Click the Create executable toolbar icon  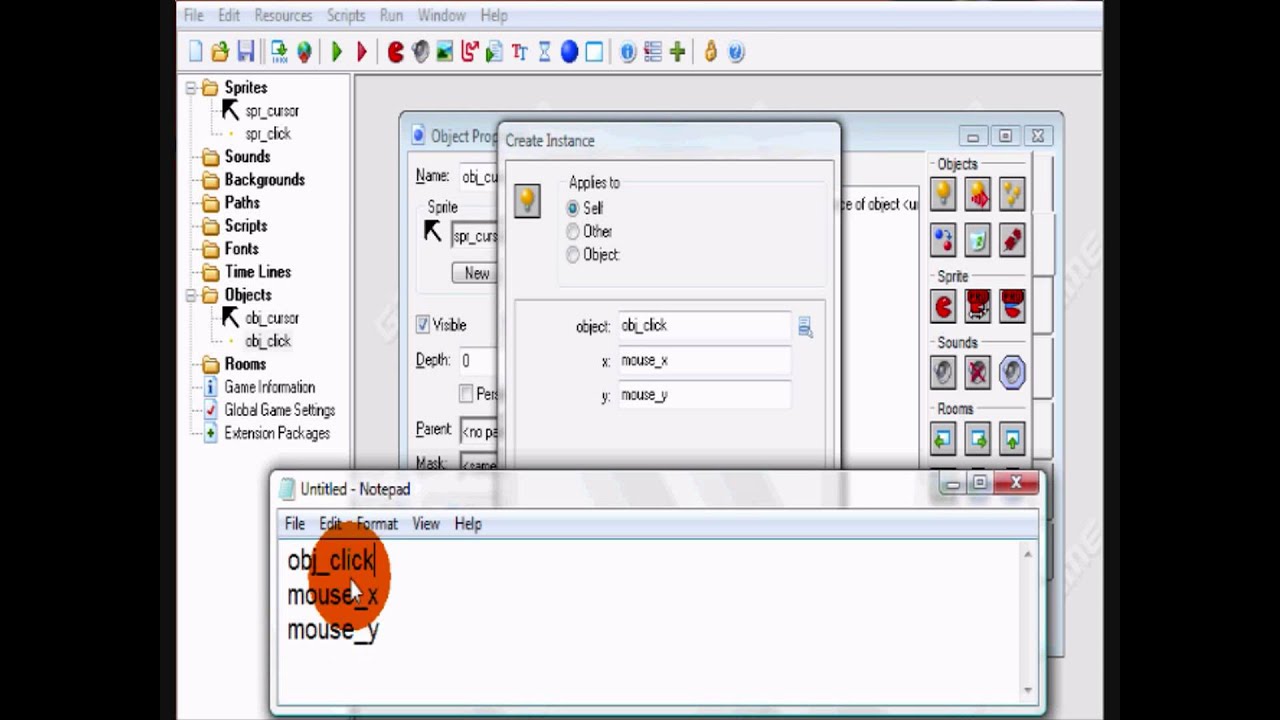279,52
